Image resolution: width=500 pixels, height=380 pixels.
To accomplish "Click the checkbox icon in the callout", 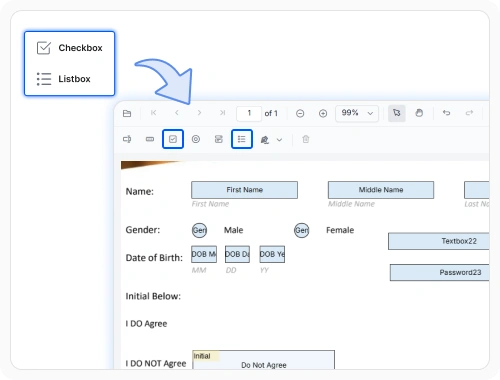I will (x=44, y=48).
